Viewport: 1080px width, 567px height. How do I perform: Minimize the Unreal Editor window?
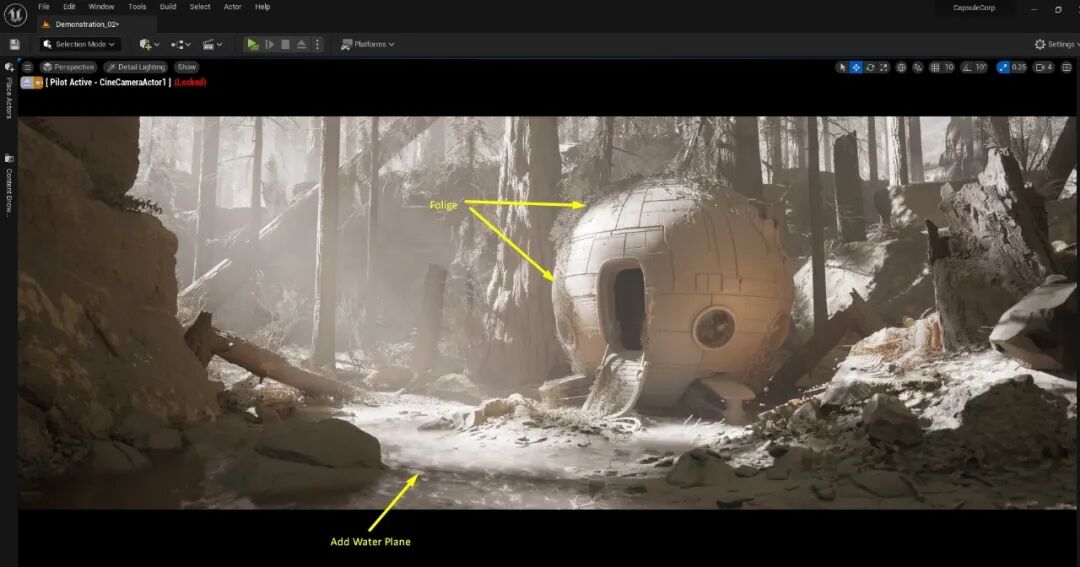pyautogui.click(x=1034, y=8)
